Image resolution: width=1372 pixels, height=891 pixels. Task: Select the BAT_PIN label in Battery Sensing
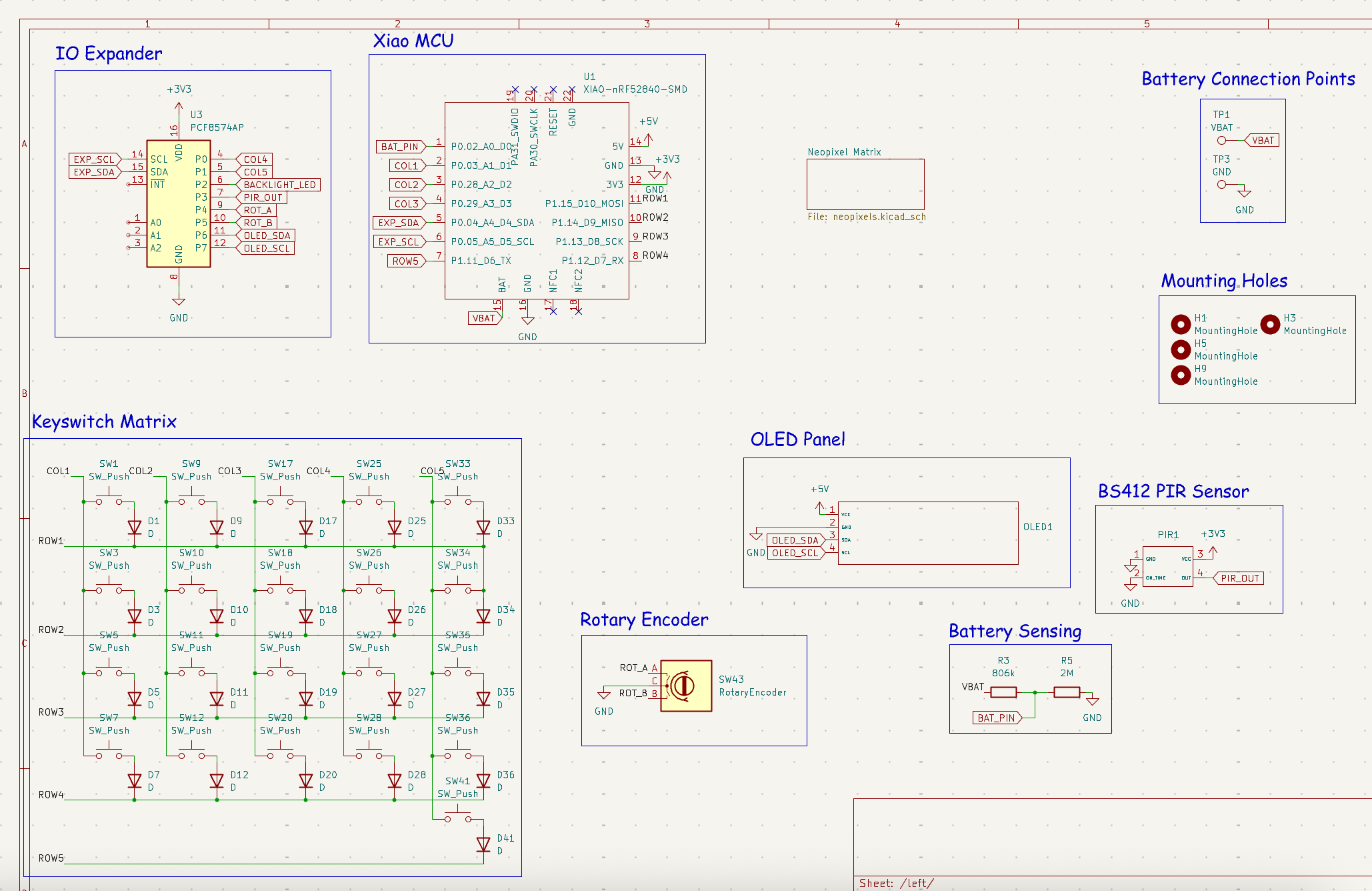997,718
